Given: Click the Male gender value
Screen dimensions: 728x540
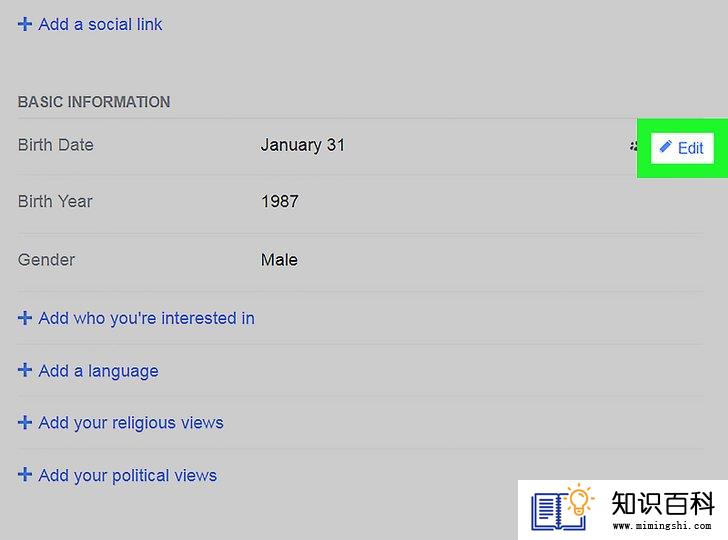Looking at the screenshot, I should (x=279, y=260).
